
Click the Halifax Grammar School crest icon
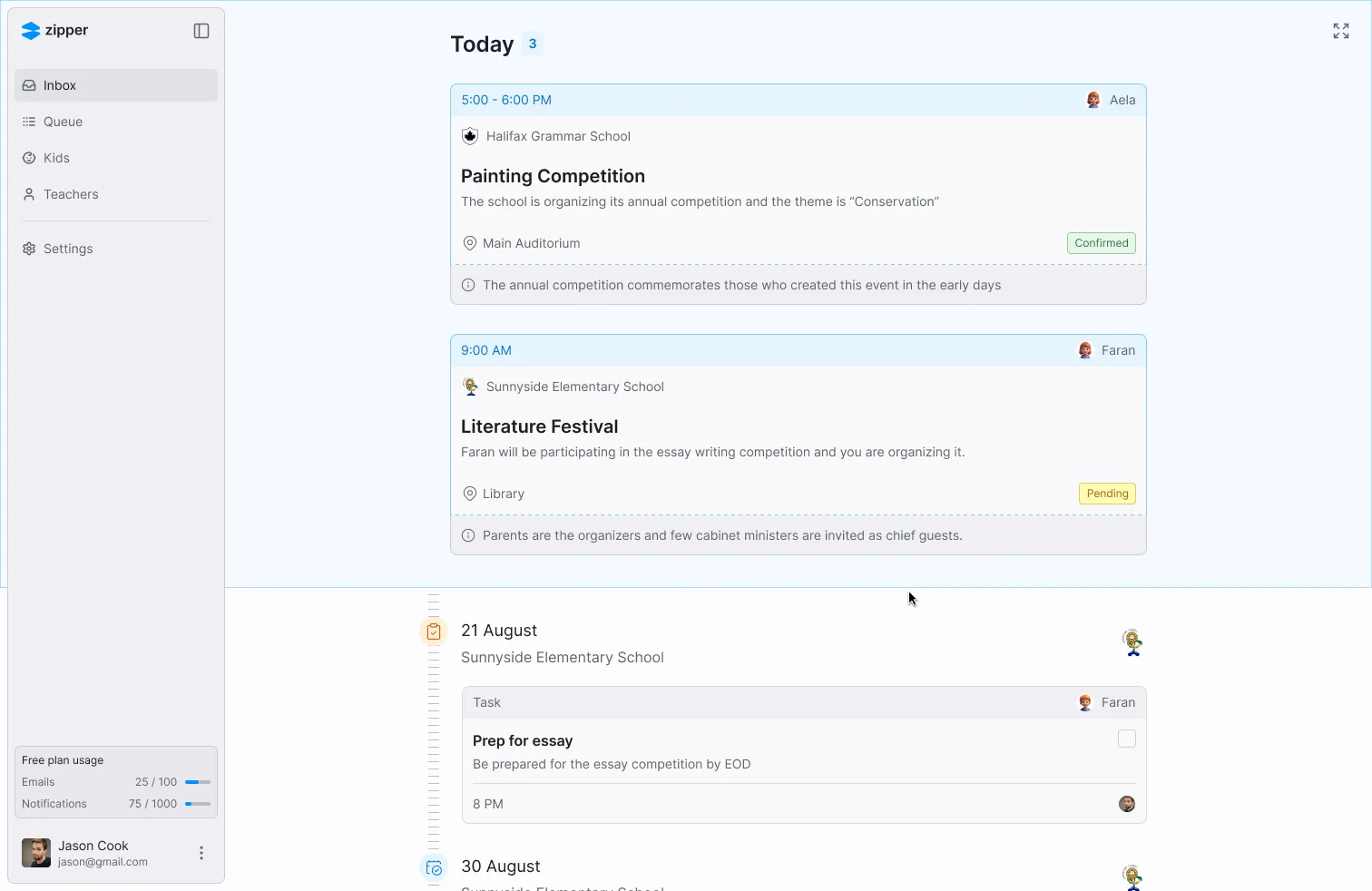(470, 136)
